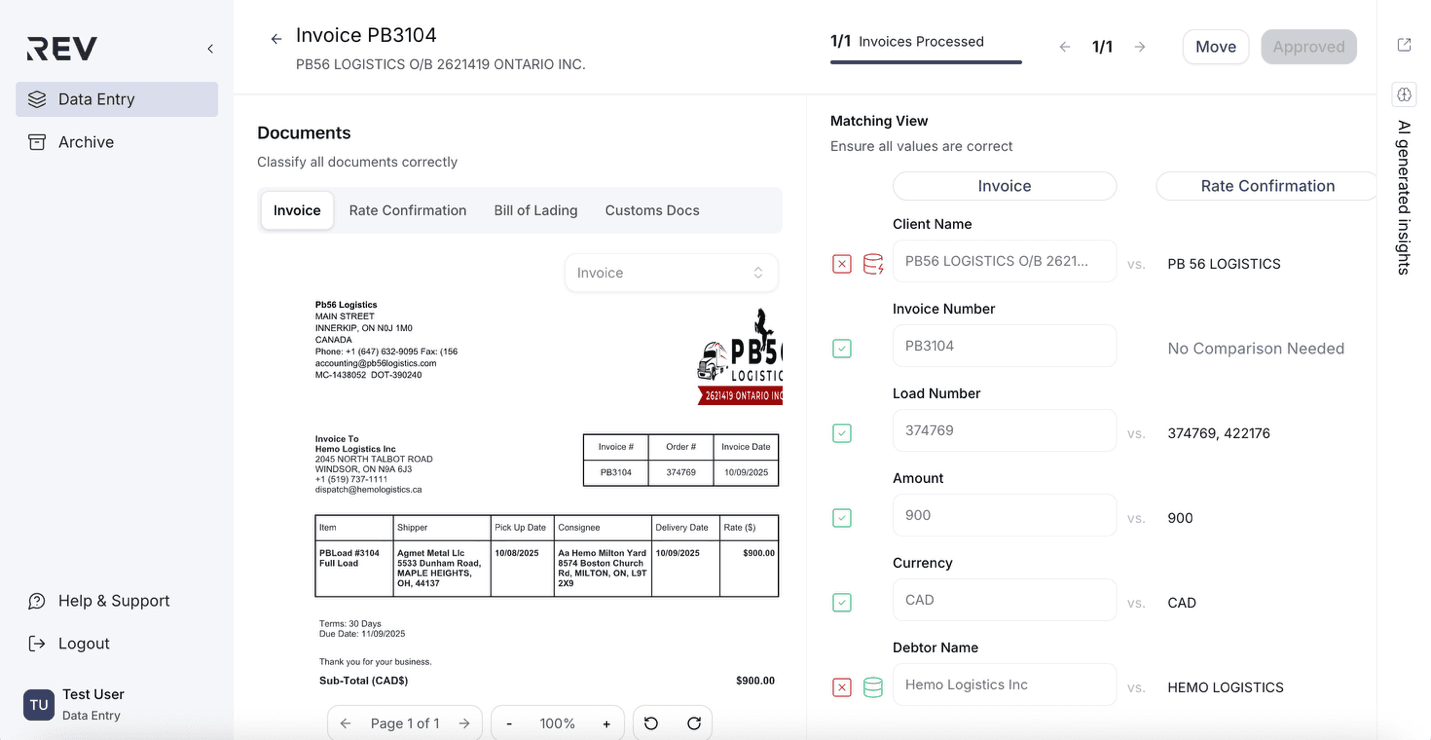Open the Archive section in sidebar
This screenshot has height=740, width=1431.
tap(86, 142)
